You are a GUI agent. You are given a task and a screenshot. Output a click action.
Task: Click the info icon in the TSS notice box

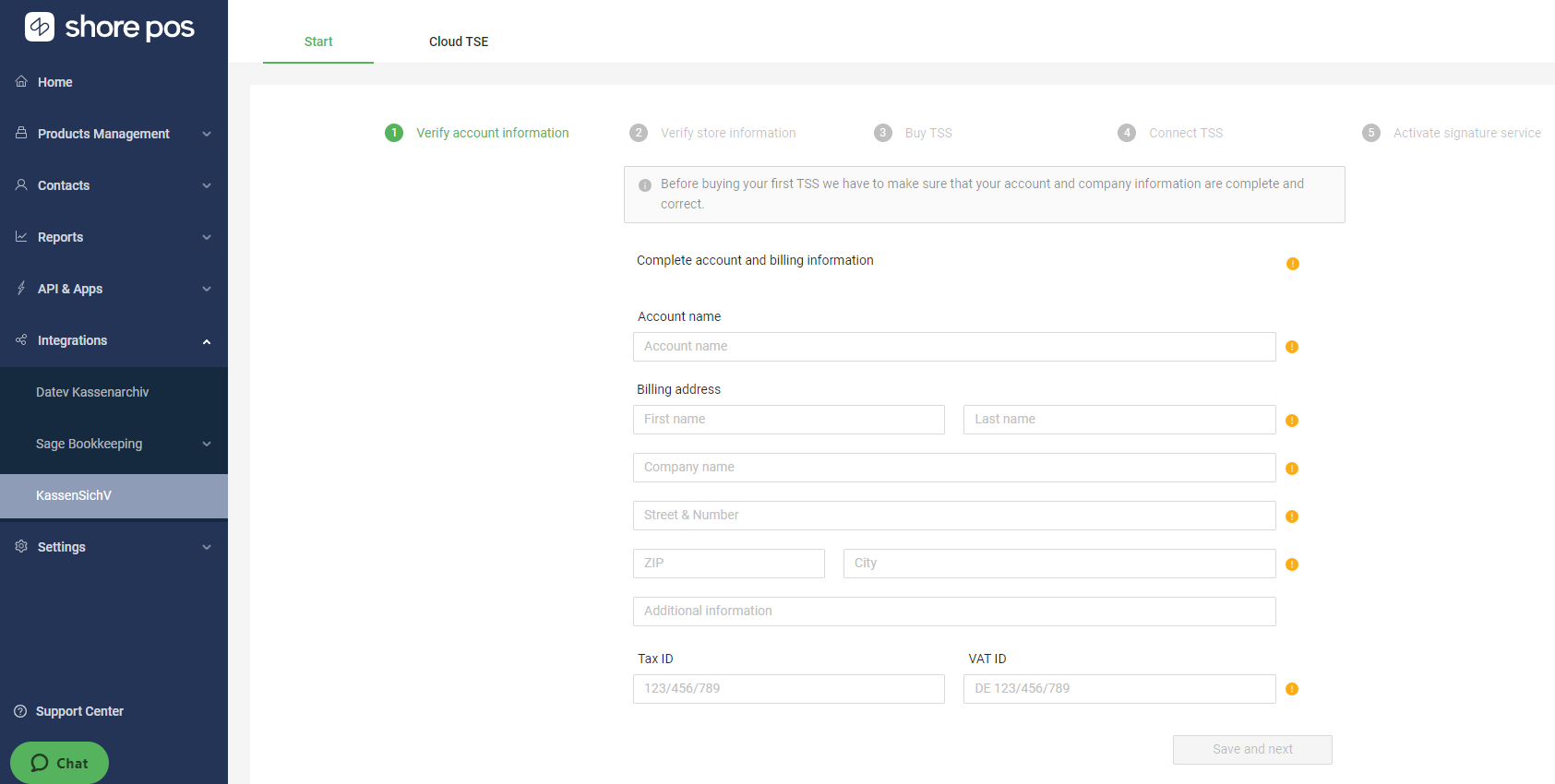[x=645, y=185]
